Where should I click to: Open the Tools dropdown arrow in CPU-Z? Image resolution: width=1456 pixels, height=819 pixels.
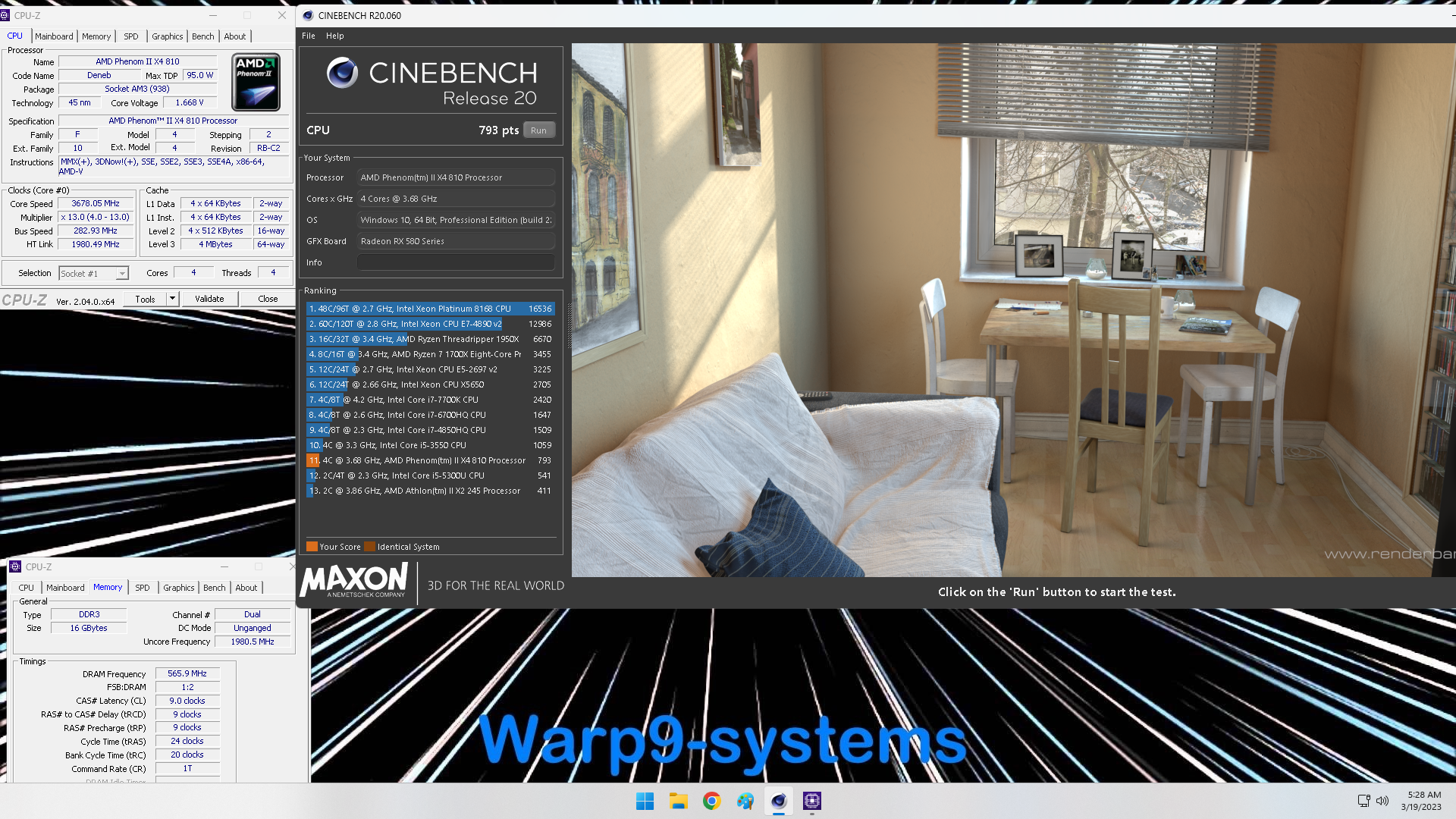172,299
